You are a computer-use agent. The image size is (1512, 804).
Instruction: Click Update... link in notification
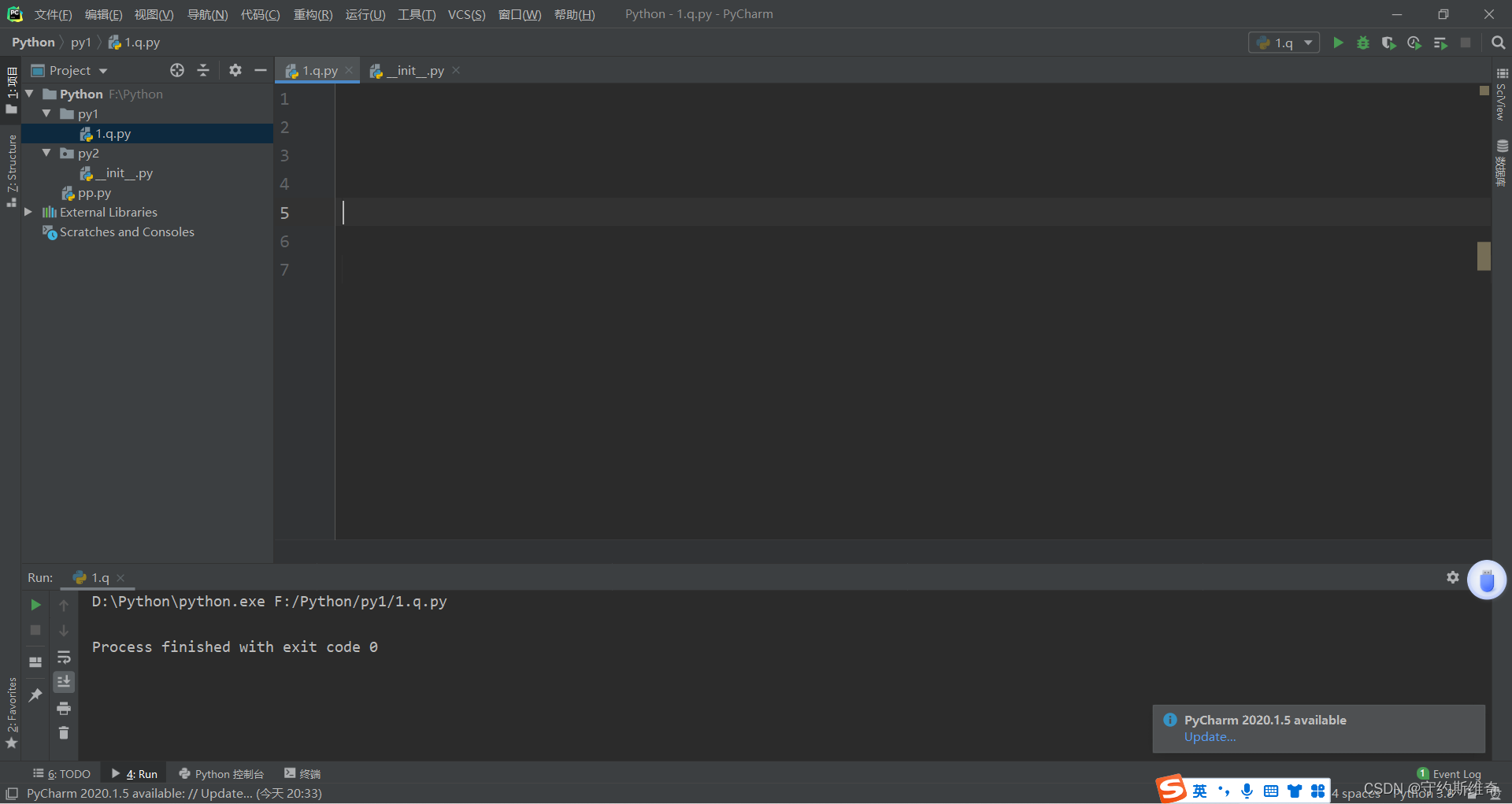[x=1210, y=737]
